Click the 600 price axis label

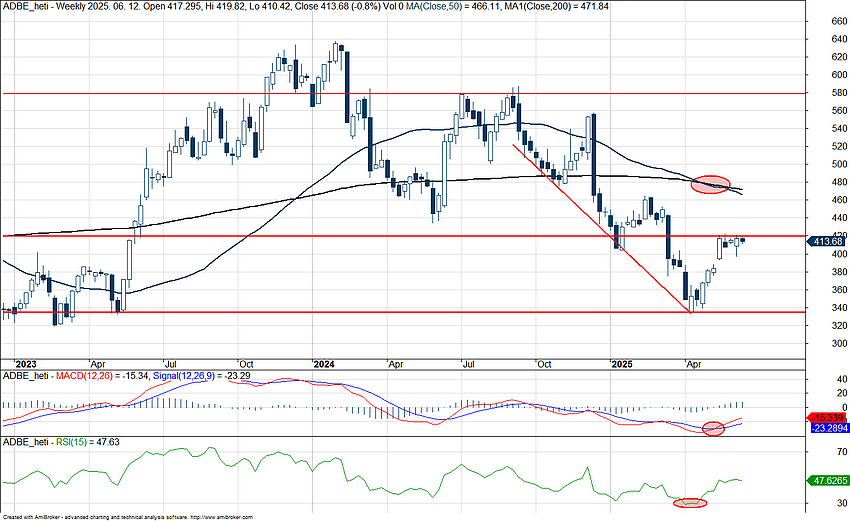(x=839, y=75)
